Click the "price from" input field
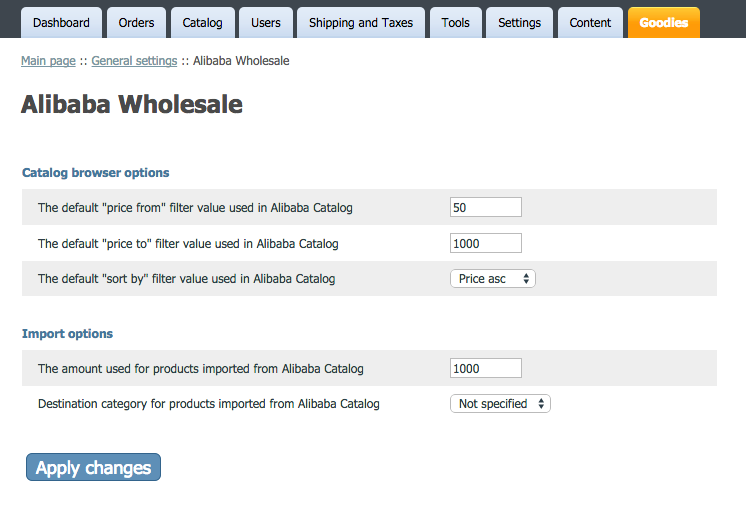This screenshot has height=528, width=746. click(486, 207)
